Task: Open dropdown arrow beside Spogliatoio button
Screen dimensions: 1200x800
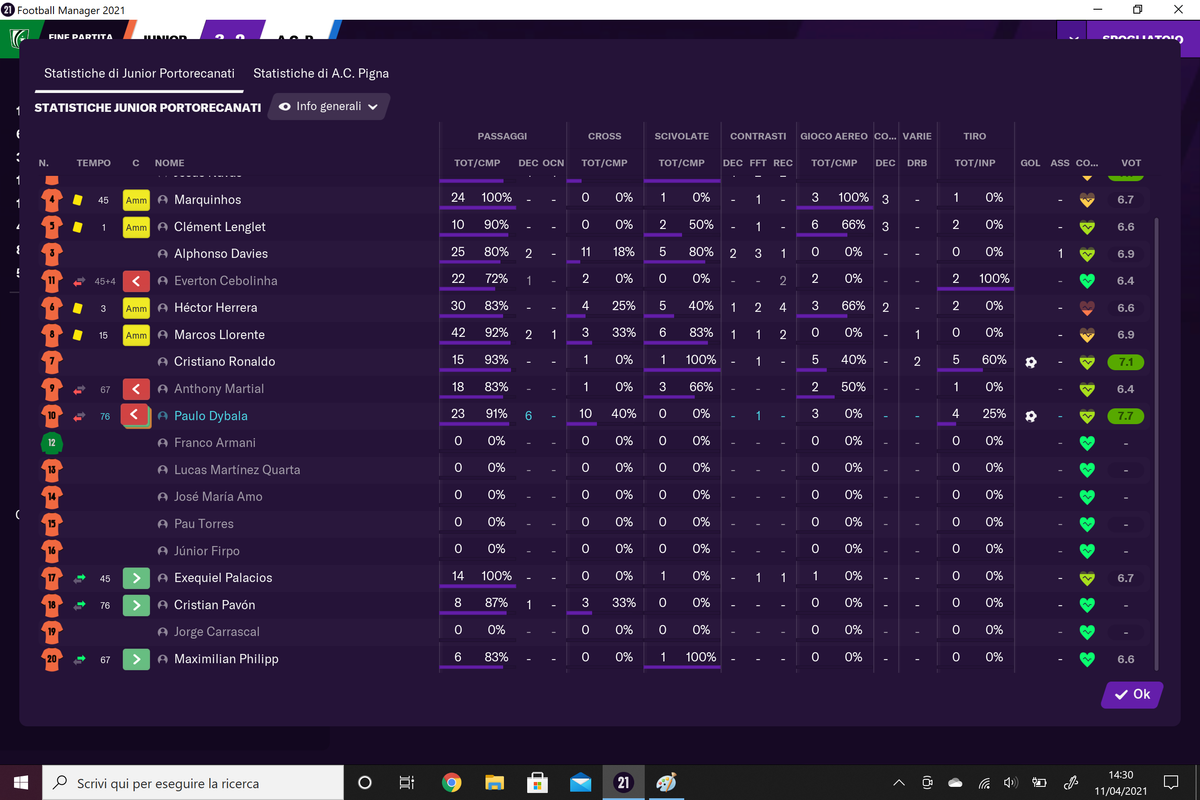Action: (x=1072, y=39)
